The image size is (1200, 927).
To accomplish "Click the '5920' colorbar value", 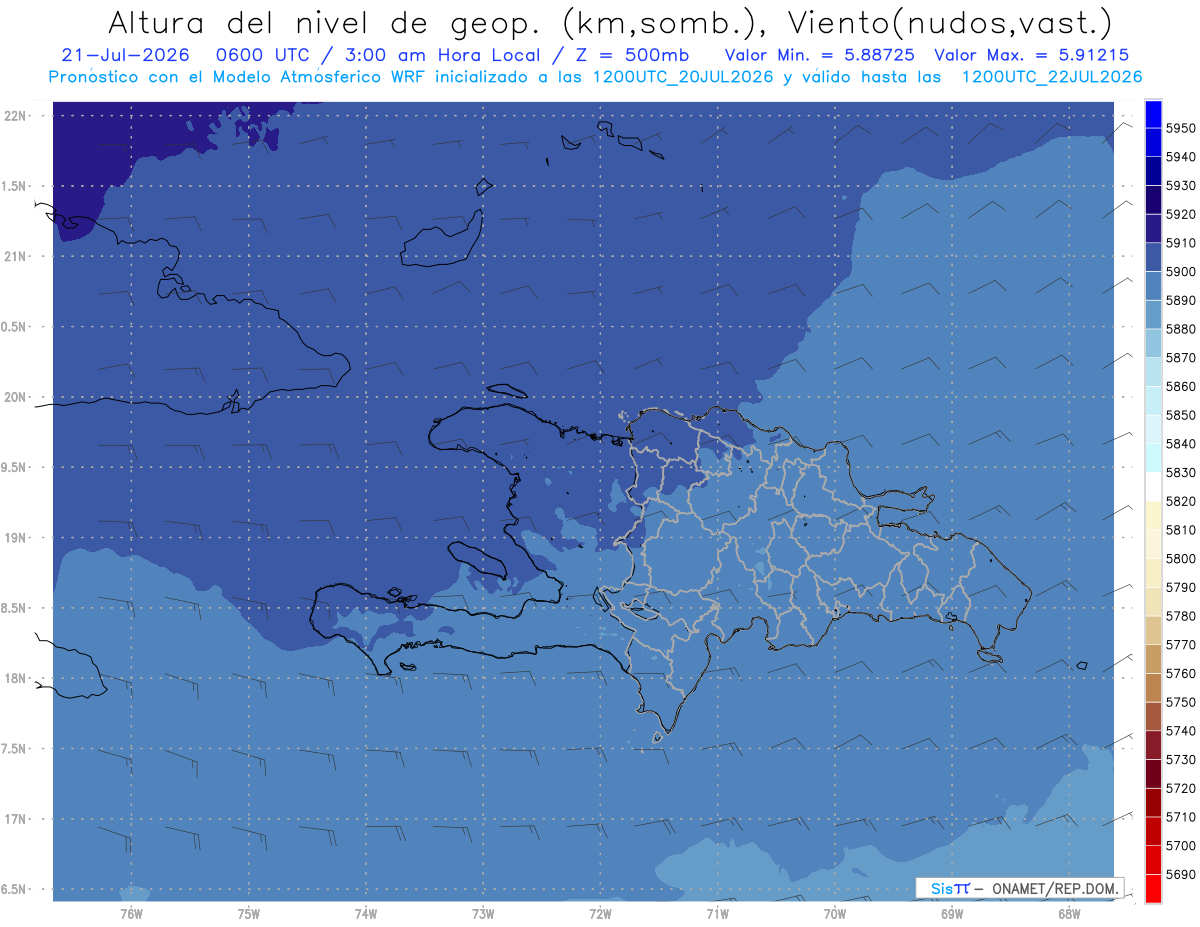I will tap(1181, 214).
